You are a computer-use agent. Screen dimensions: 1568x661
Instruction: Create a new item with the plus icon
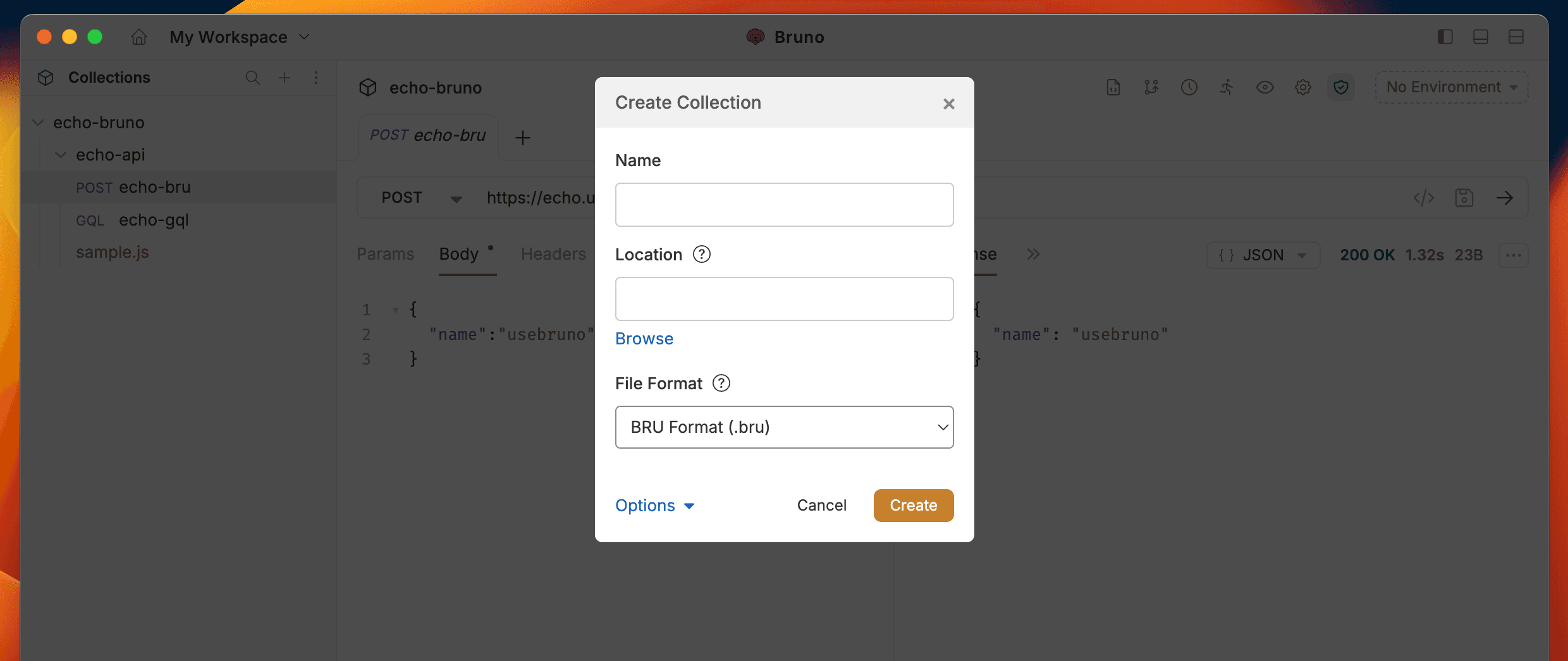click(x=285, y=78)
